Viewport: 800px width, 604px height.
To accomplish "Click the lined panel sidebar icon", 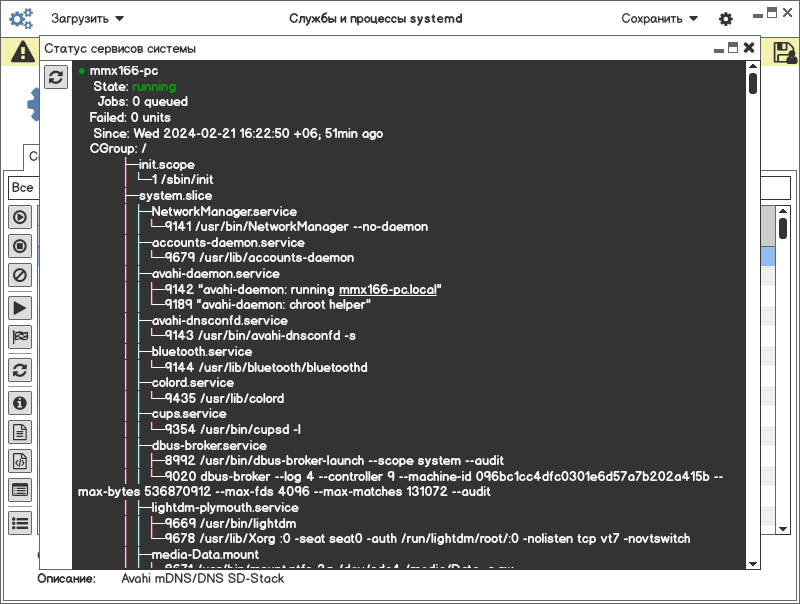I will point(20,491).
